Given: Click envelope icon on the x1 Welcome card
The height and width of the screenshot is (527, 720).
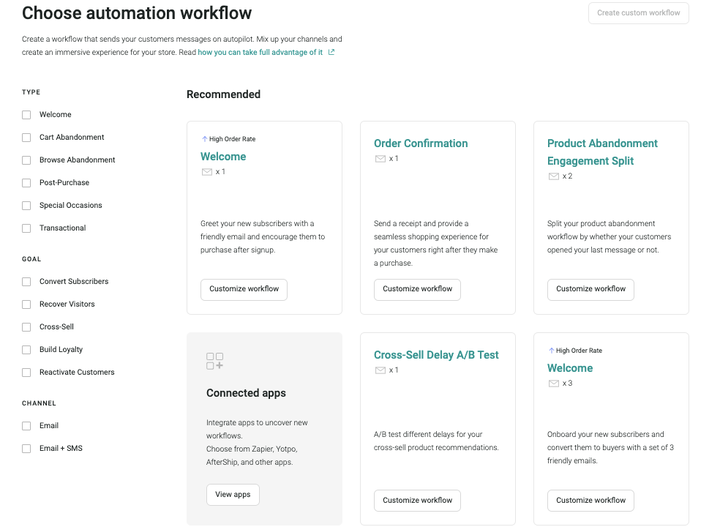Looking at the screenshot, I should (207, 172).
